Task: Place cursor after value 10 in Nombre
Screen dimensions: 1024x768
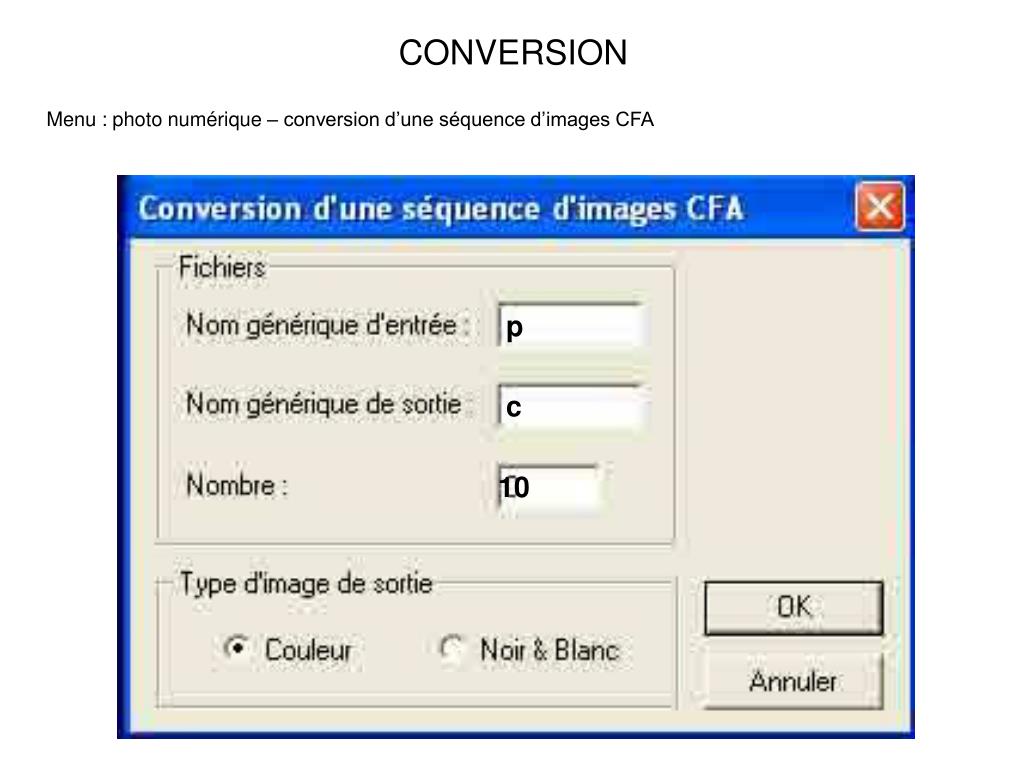Action: 532,487
